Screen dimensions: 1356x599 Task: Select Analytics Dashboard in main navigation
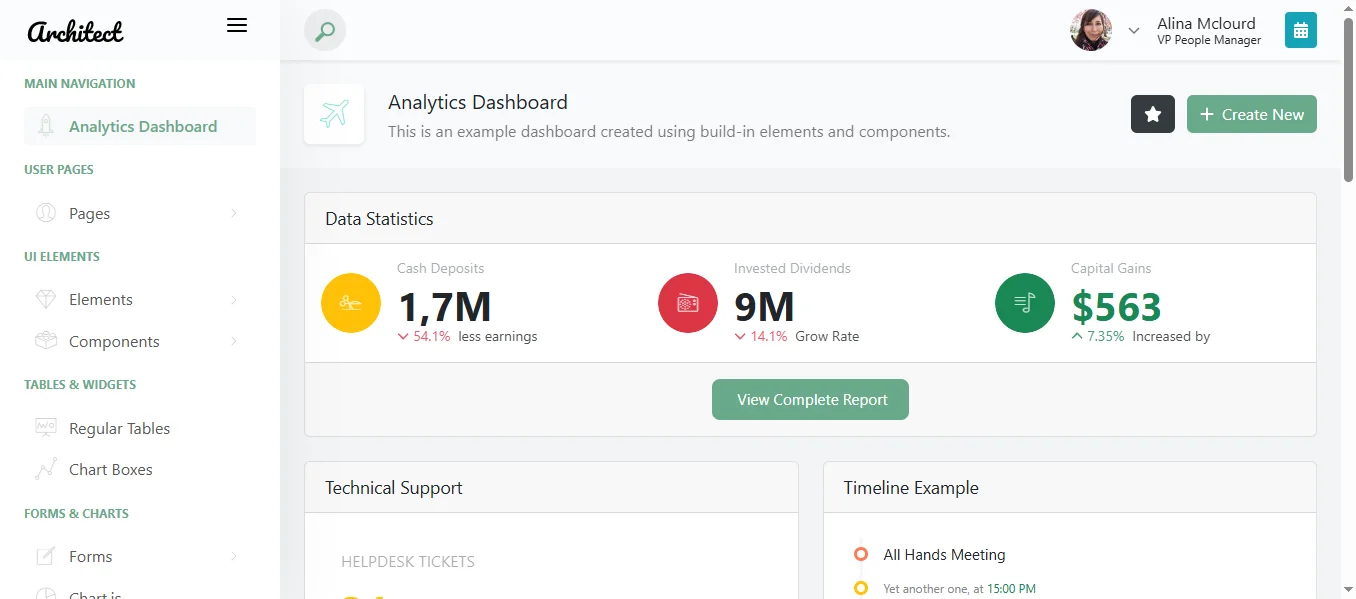[x=142, y=126]
